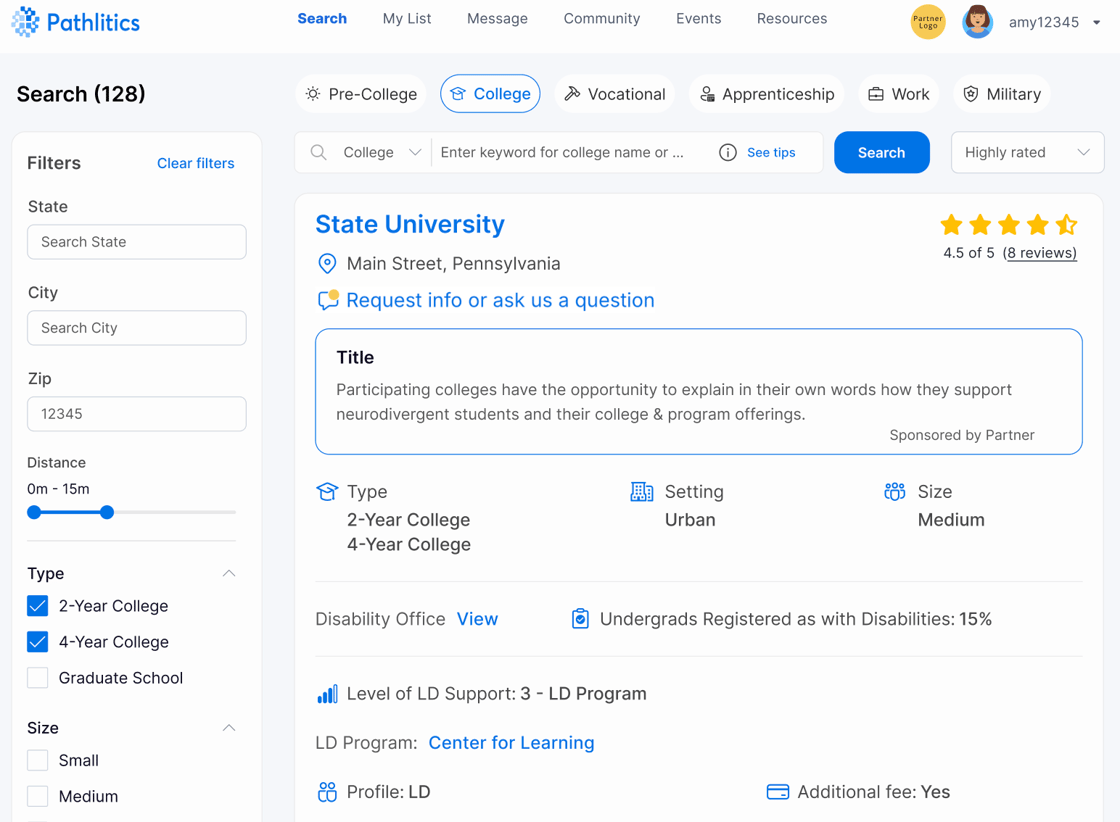This screenshot has width=1120, height=822.
Task: Click the Clear filters link
Action: click(195, 163)
